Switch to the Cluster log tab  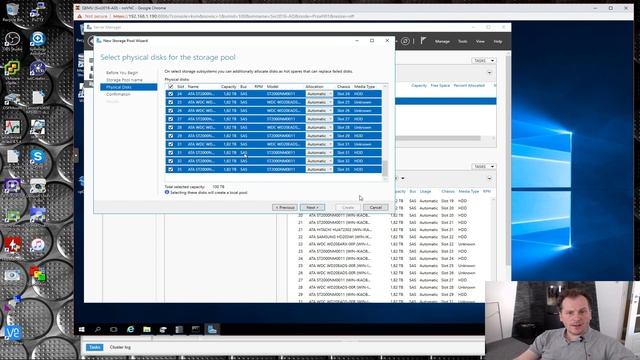tap(120, 347)
